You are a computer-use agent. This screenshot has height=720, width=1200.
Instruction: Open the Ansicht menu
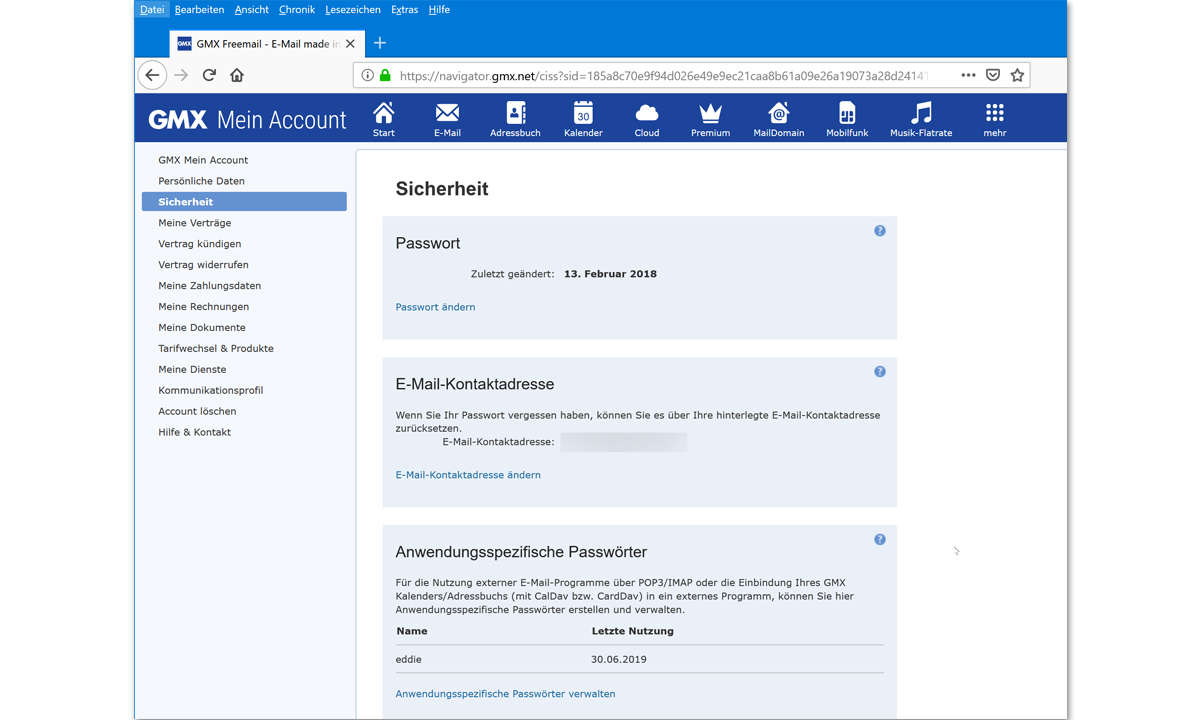[252, 10]
